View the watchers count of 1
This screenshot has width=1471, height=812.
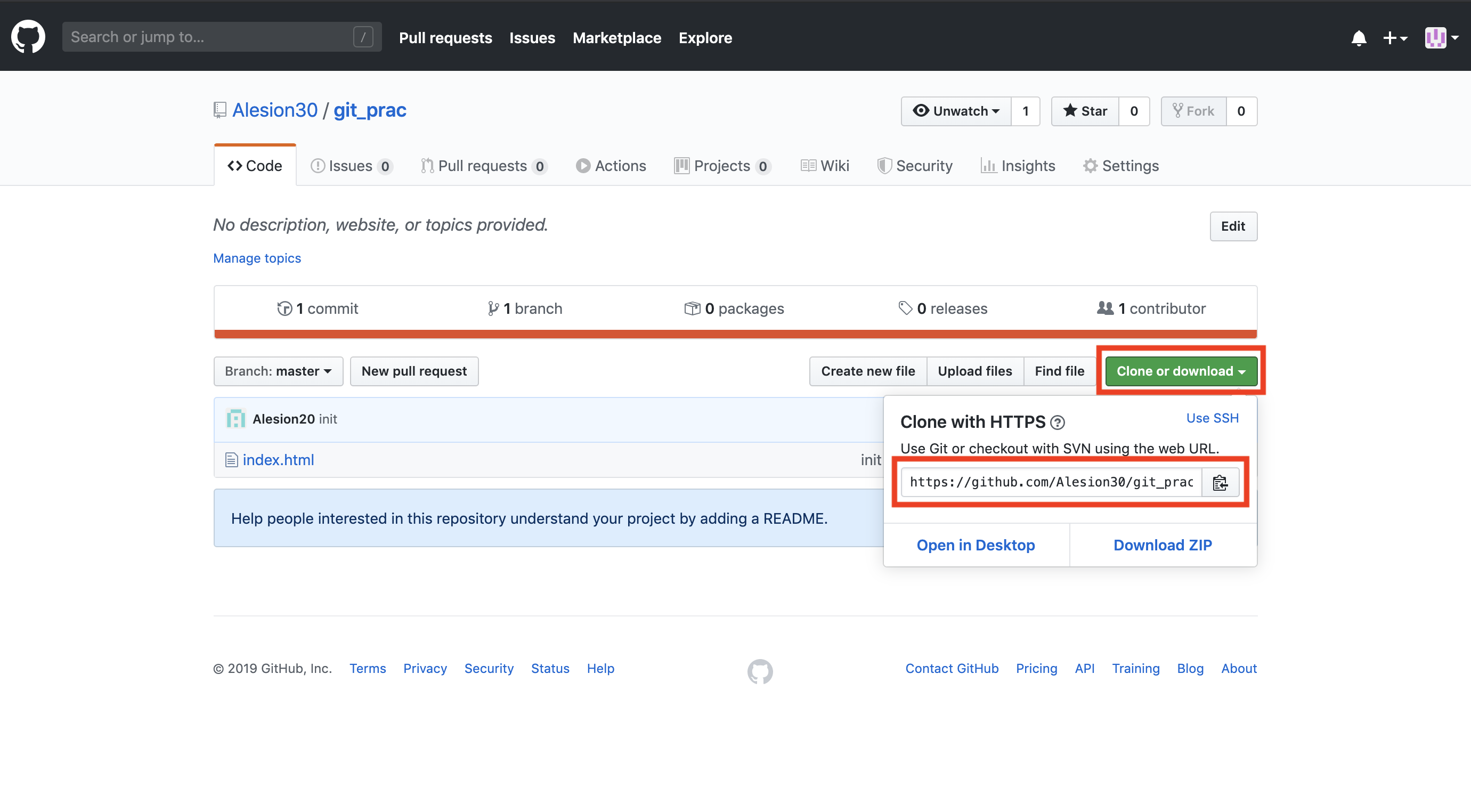[1026, 111]
